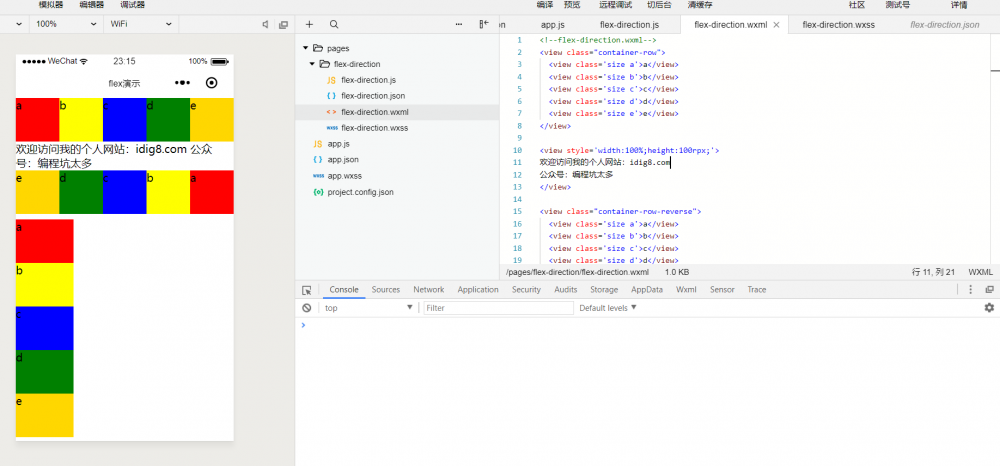Open file search with the magnifier icon
This screenshot has height=466, width=1000.
point(334,24)
